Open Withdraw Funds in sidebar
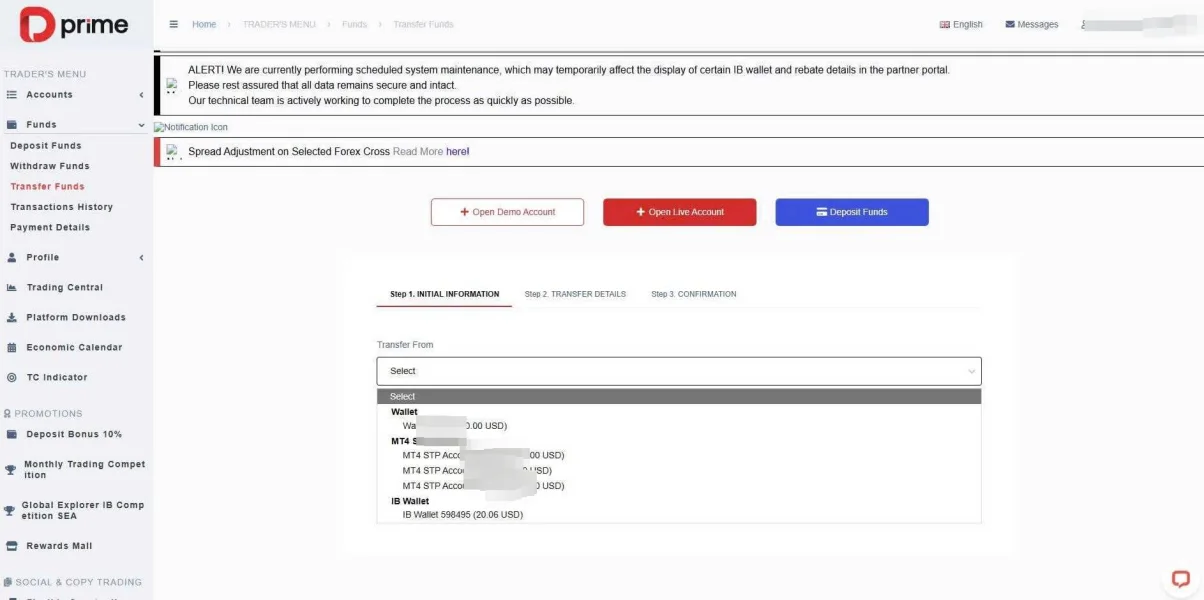The width and height of the screenshot is (1204, 600). [x=50, y=166]
